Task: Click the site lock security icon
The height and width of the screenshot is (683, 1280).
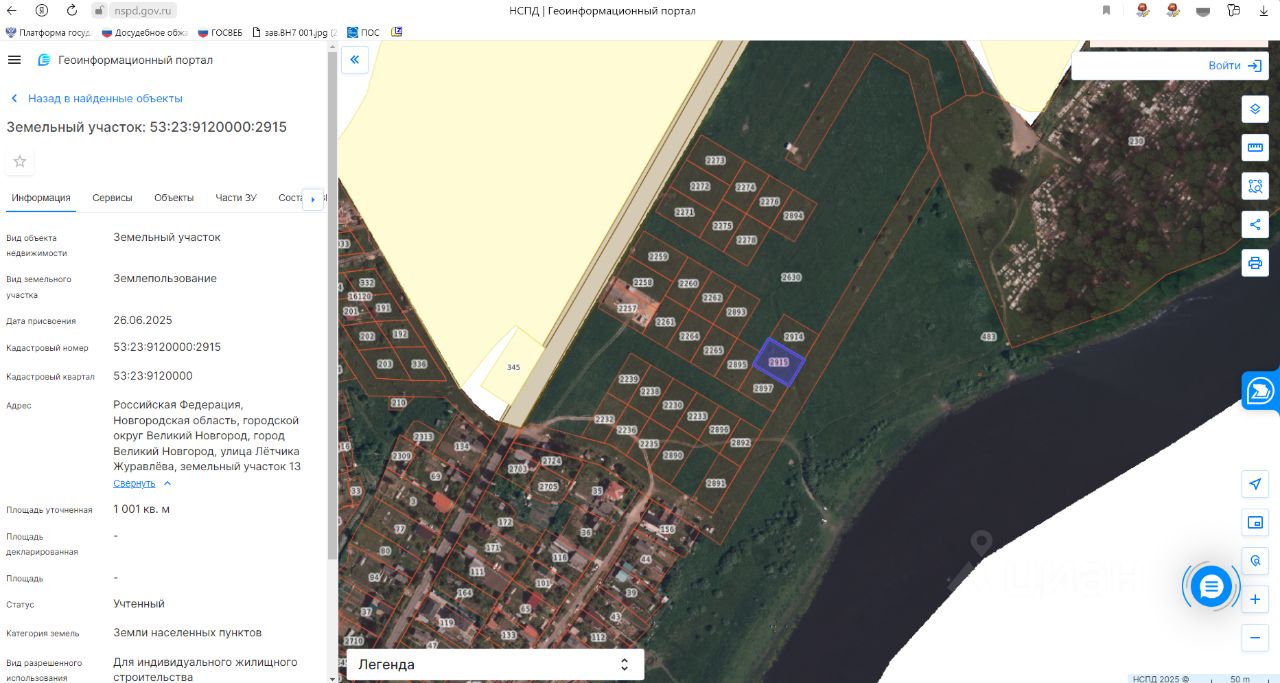Action: point(99,10)
